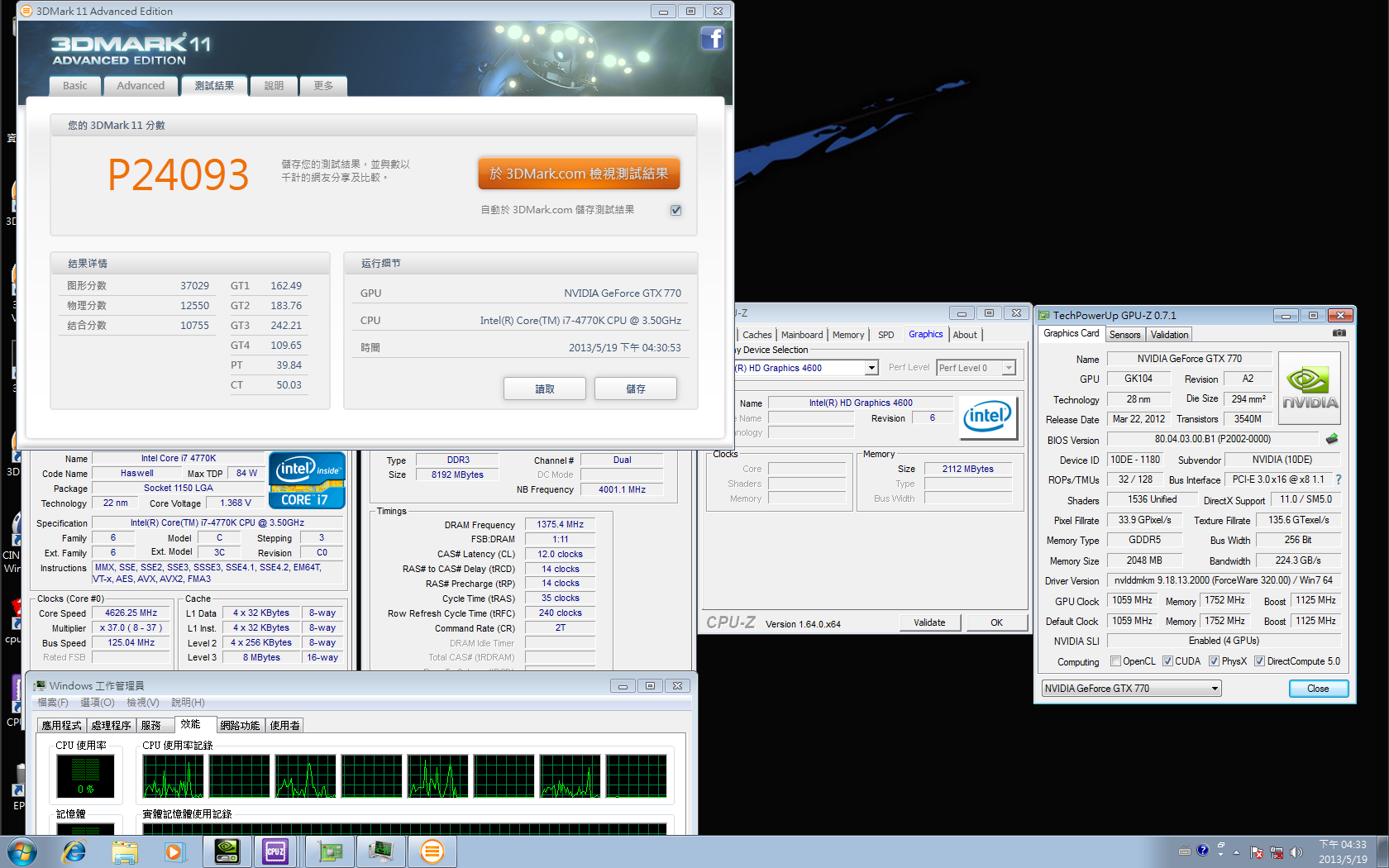The height and width of the screenshot is (868, 1389).
Task: Select the 測試結果 tab in 3DMark
Action: pyautogui.click(x=214, y=85)
